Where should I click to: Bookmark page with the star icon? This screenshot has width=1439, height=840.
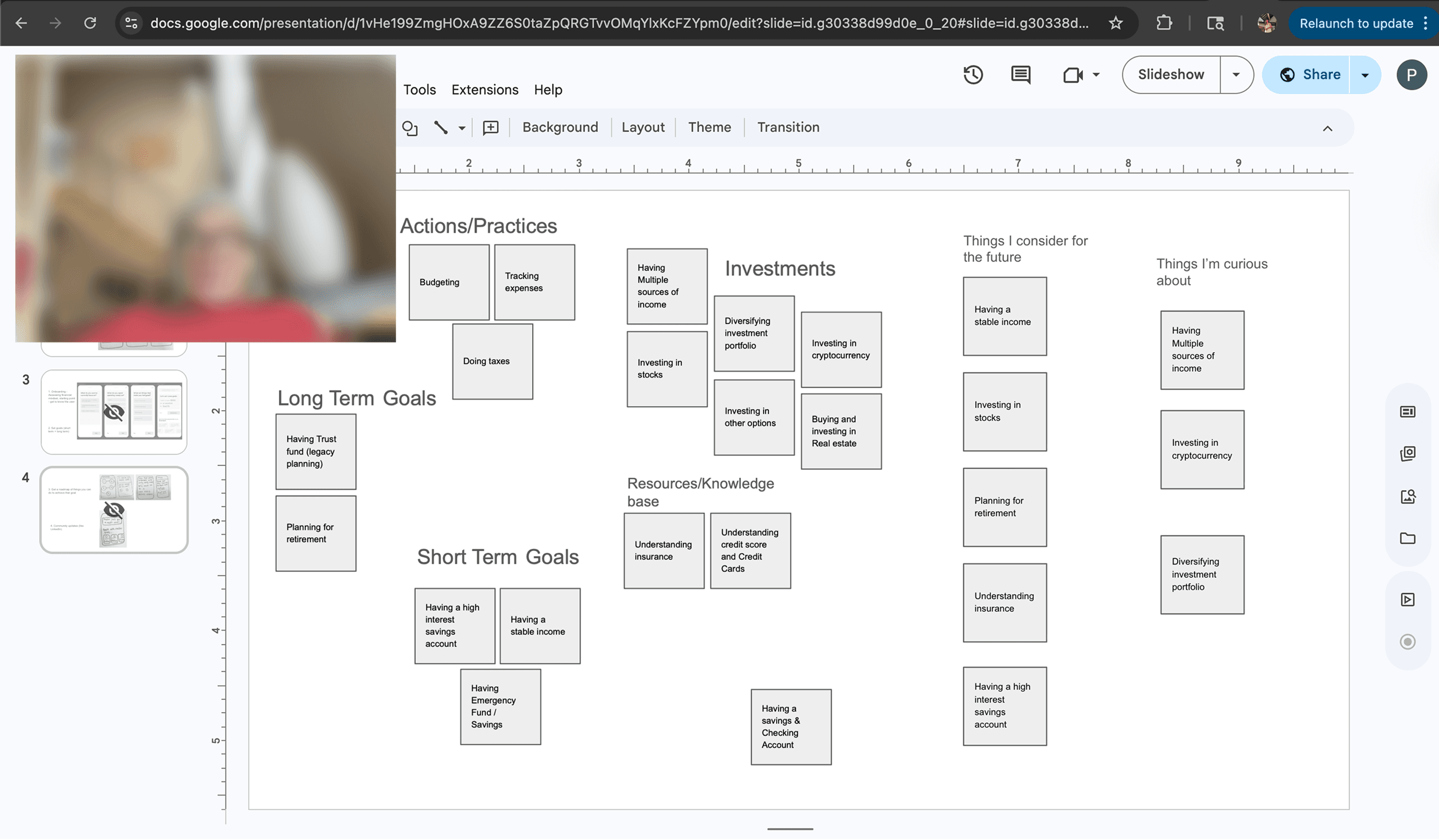pyautogui.click(x=1115, y=24)
